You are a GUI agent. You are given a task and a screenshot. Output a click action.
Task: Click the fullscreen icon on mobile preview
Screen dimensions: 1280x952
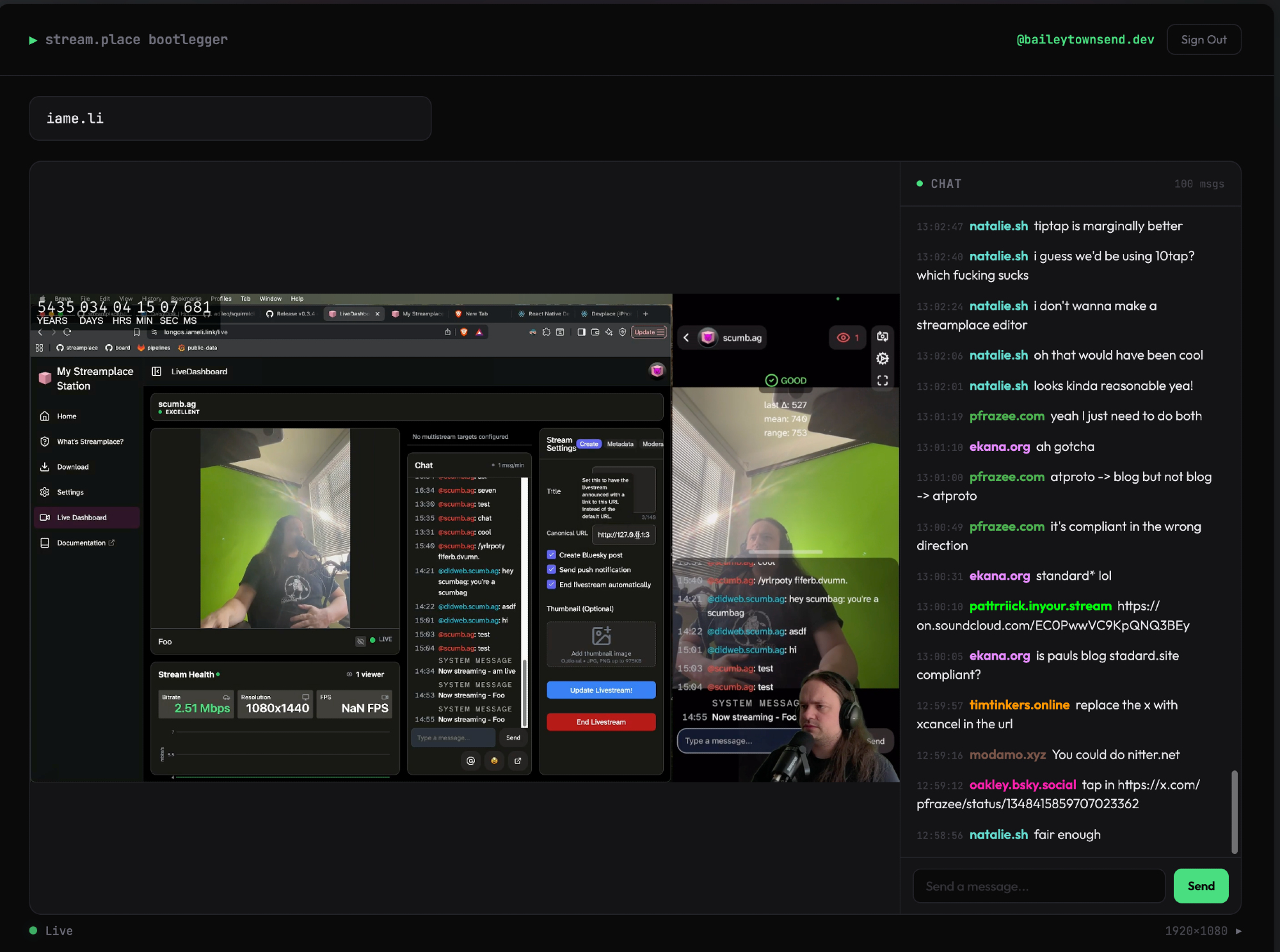[883, 381]
